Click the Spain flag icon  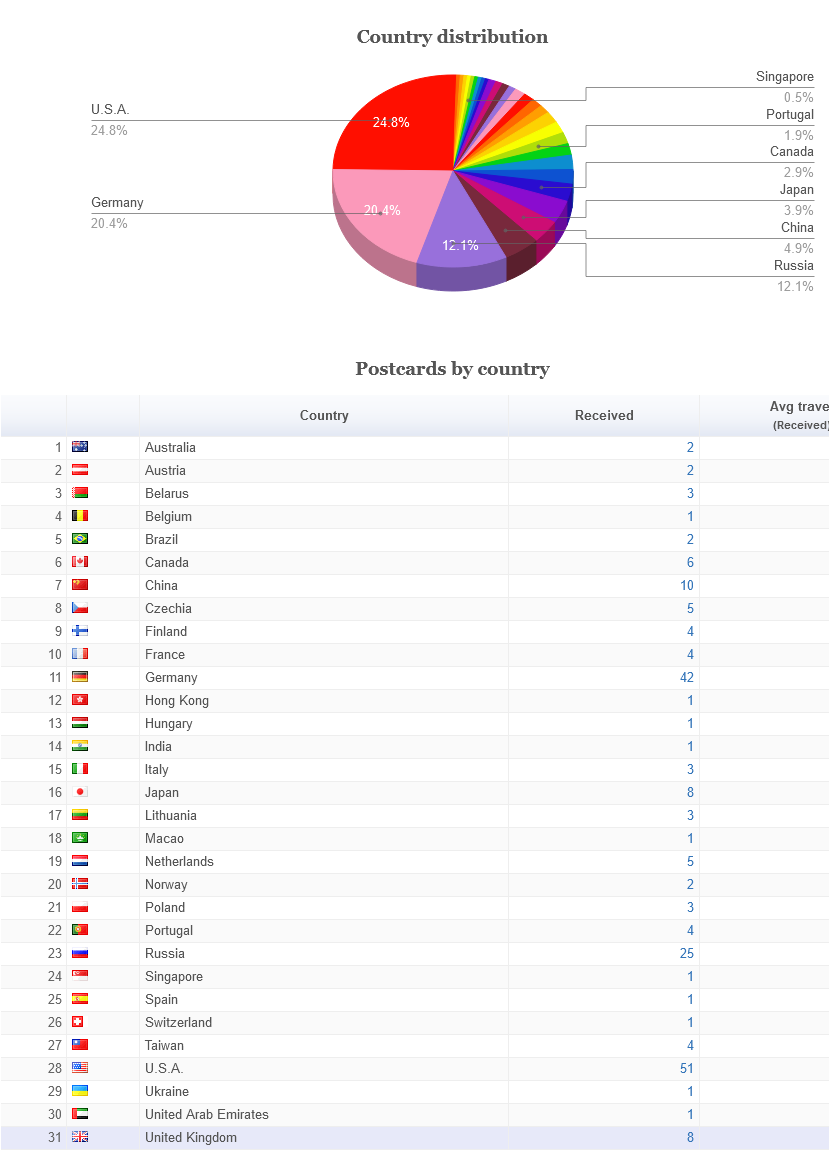(x=80, y=999)
